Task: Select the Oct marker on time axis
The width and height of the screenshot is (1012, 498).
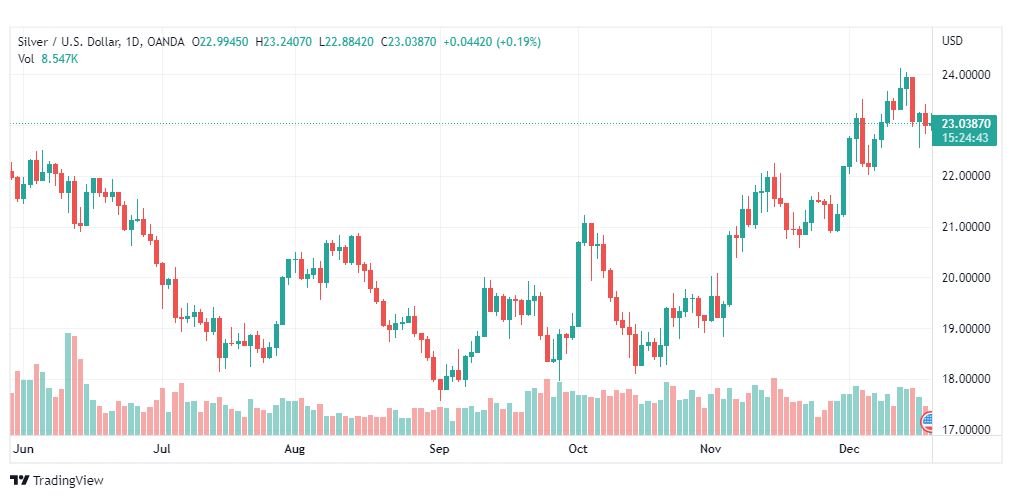Action: (577, 450)
